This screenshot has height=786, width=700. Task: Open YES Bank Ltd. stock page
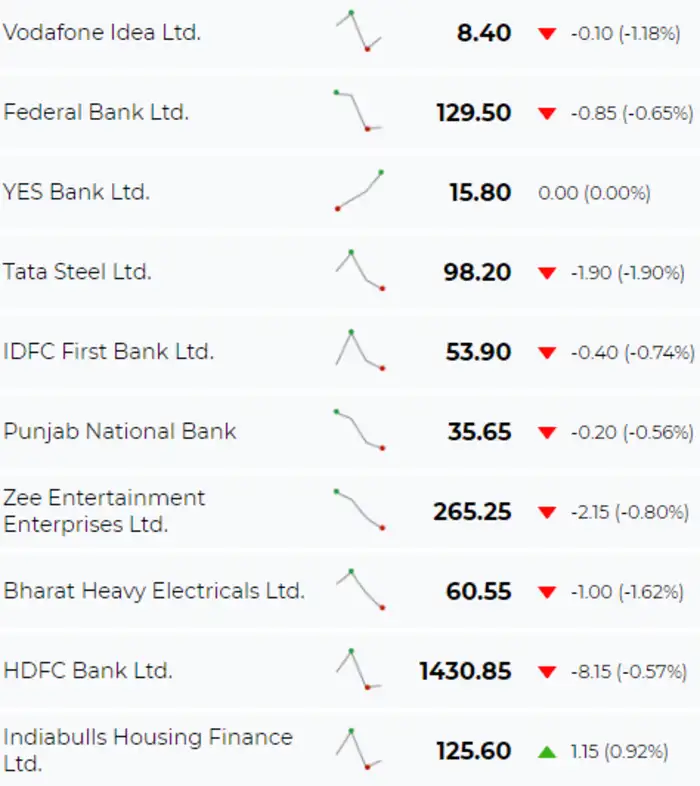[x=77, y=192]
